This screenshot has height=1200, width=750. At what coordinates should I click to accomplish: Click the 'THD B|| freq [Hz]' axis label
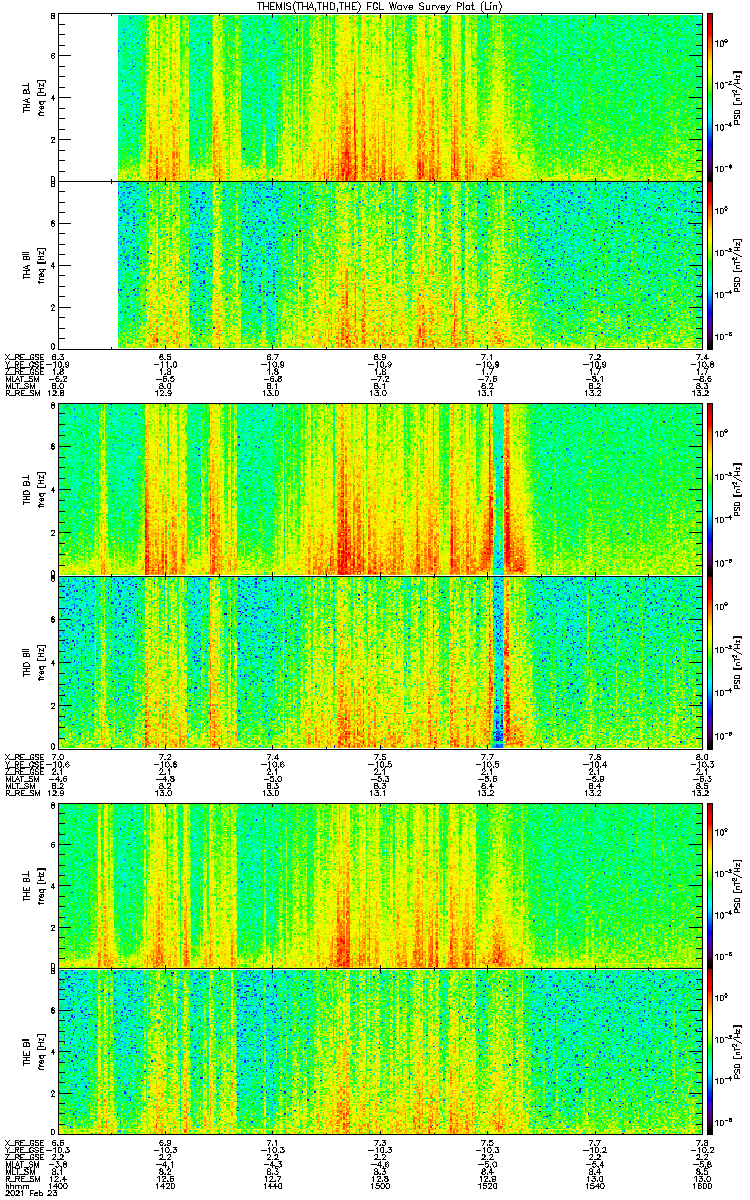(x=34, y=661)
